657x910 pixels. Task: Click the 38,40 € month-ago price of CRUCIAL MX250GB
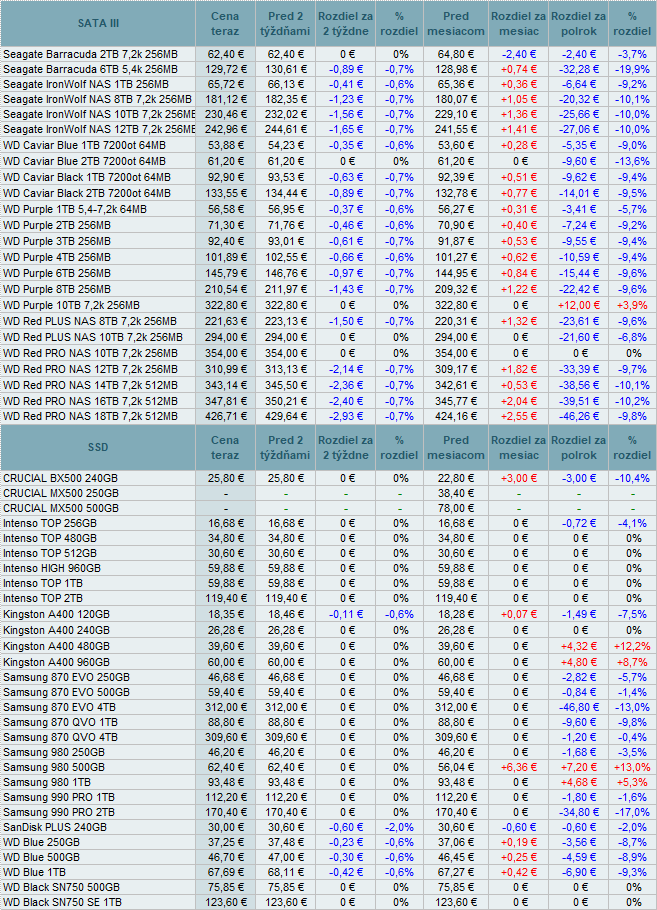pos(456,493)
